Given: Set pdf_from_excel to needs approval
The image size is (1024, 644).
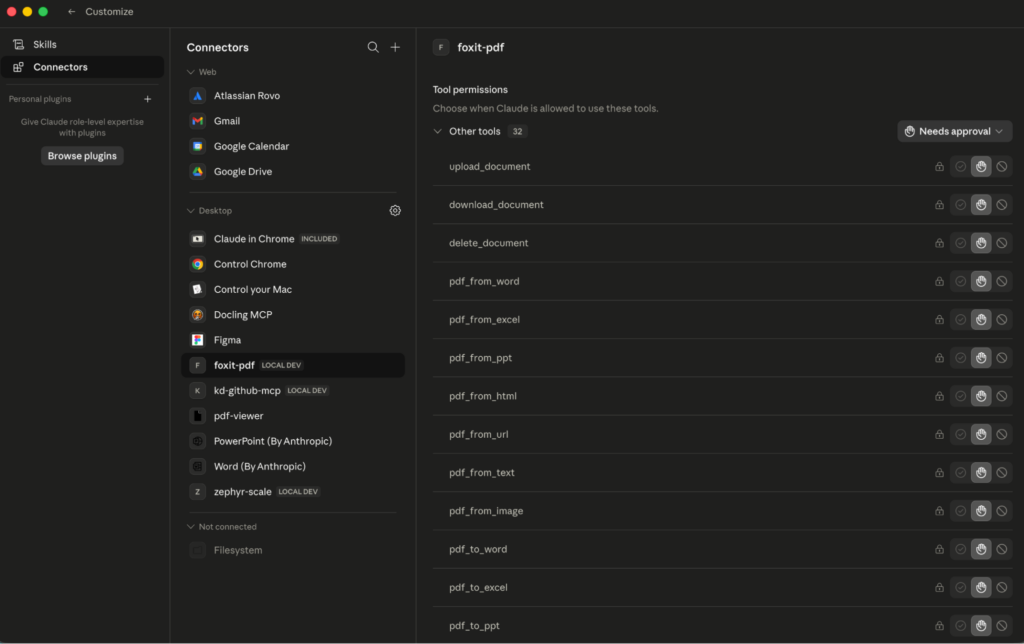Looking at the screenshot, I should (x=981, y=319).
